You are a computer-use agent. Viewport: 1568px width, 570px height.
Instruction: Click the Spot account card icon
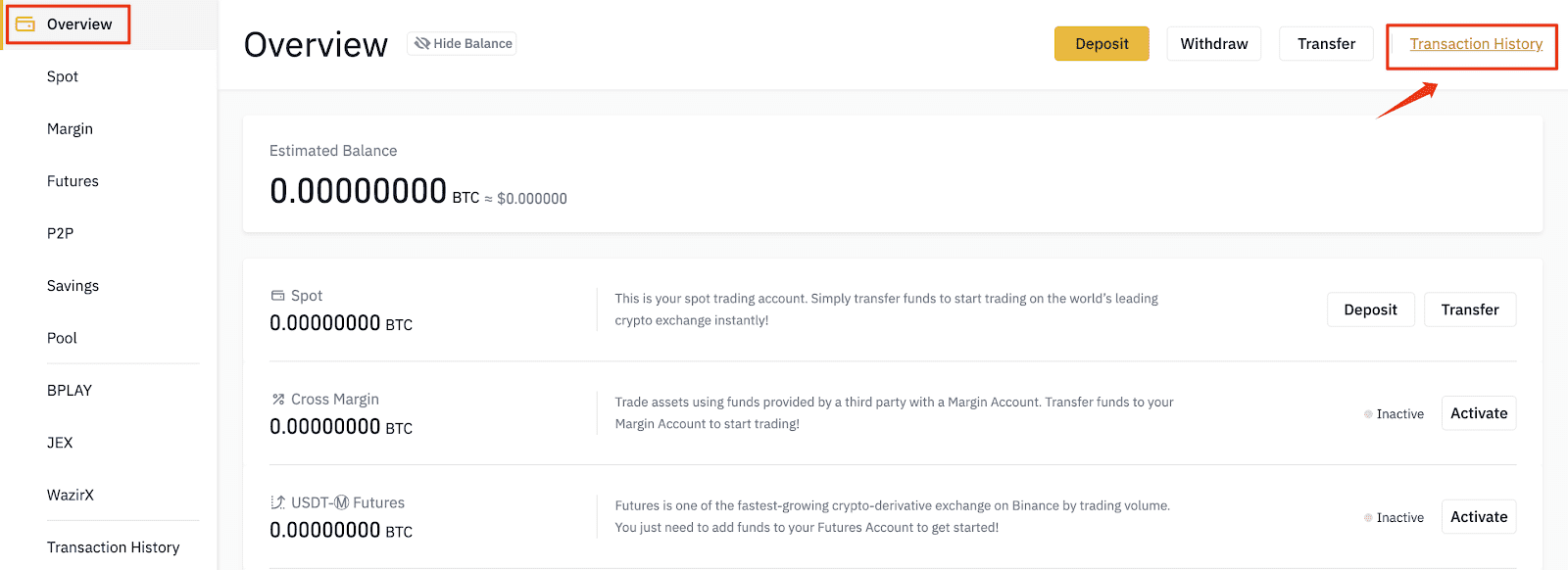(278, 295)
